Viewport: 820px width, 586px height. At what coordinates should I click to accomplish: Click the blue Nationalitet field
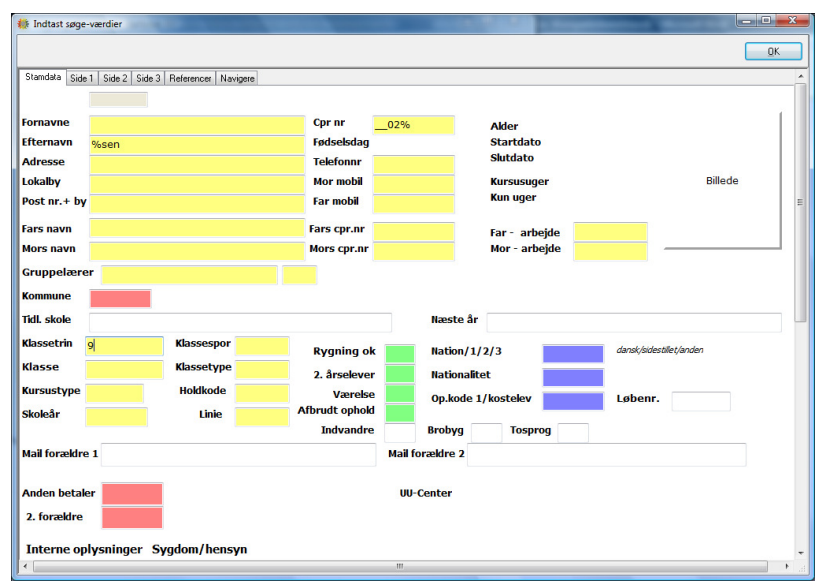(573, 377)
